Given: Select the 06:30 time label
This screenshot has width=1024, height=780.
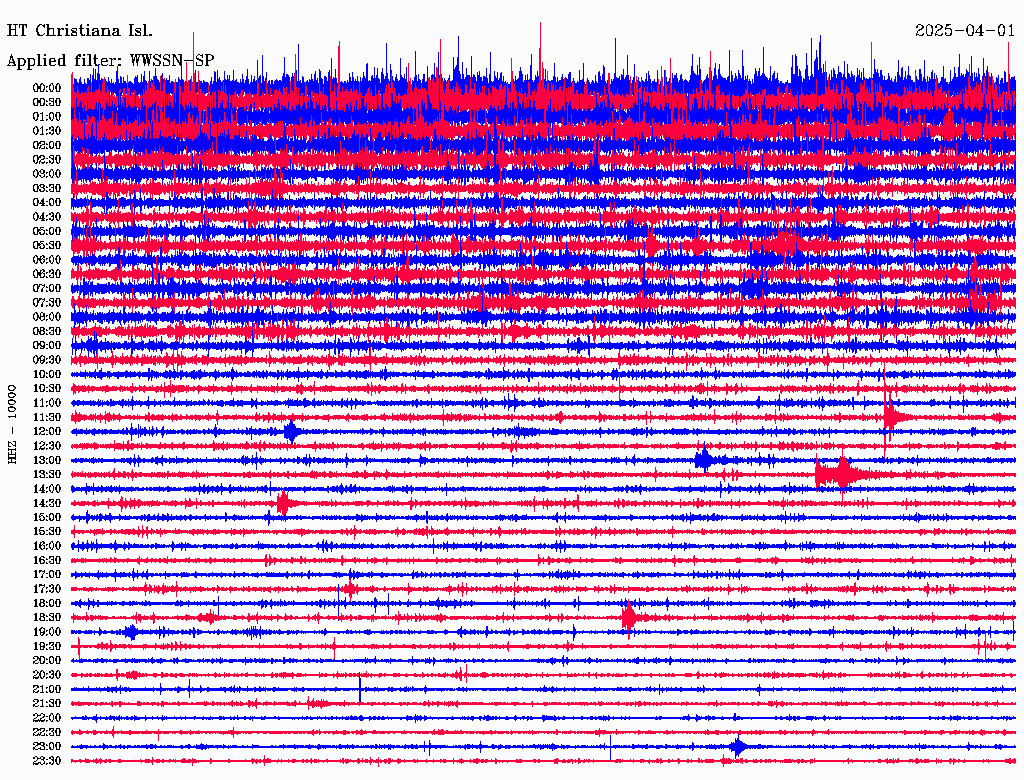Looking at the screenshot, I should click(x=47, y=274).
